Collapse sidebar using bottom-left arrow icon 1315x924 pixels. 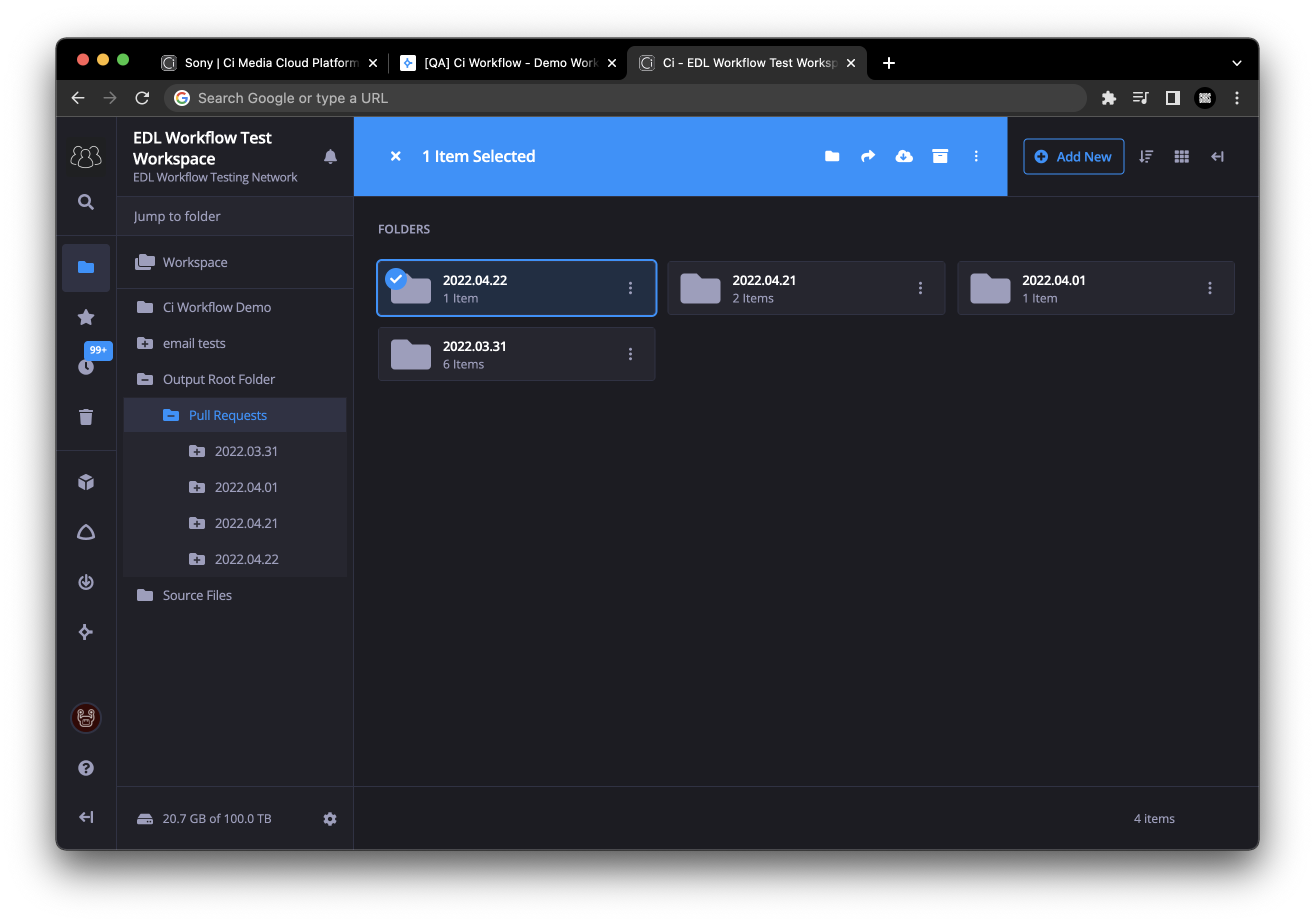pos(86,817)
